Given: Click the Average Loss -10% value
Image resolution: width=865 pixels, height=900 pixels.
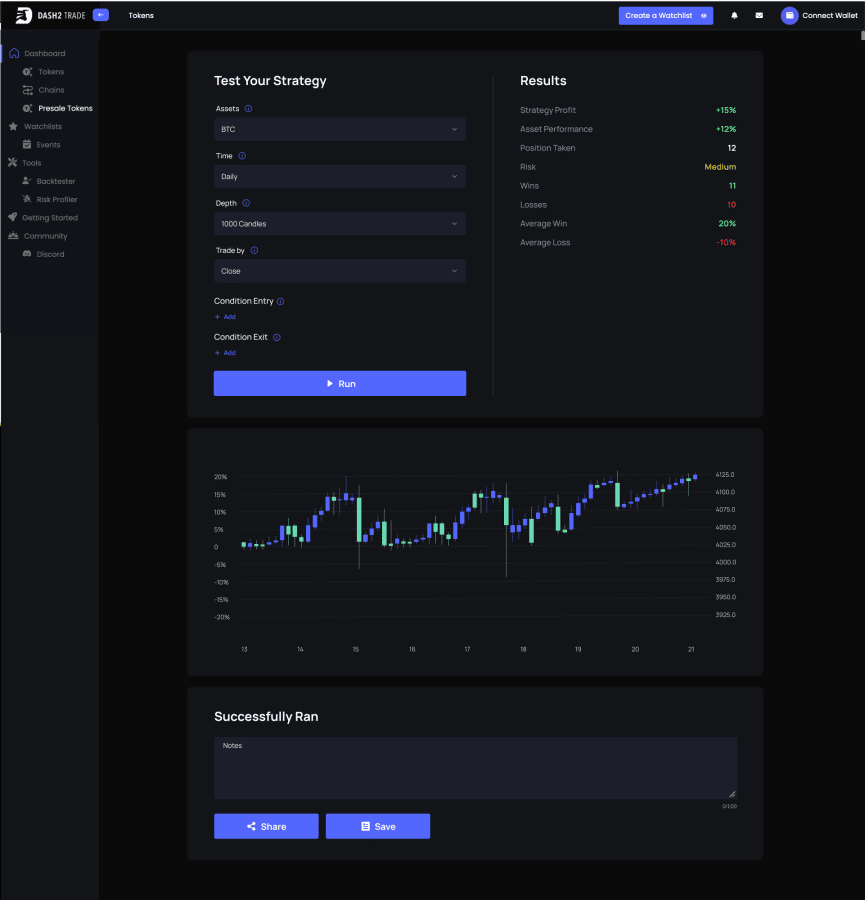Looking at the screenshot, I should pos(726,243).
